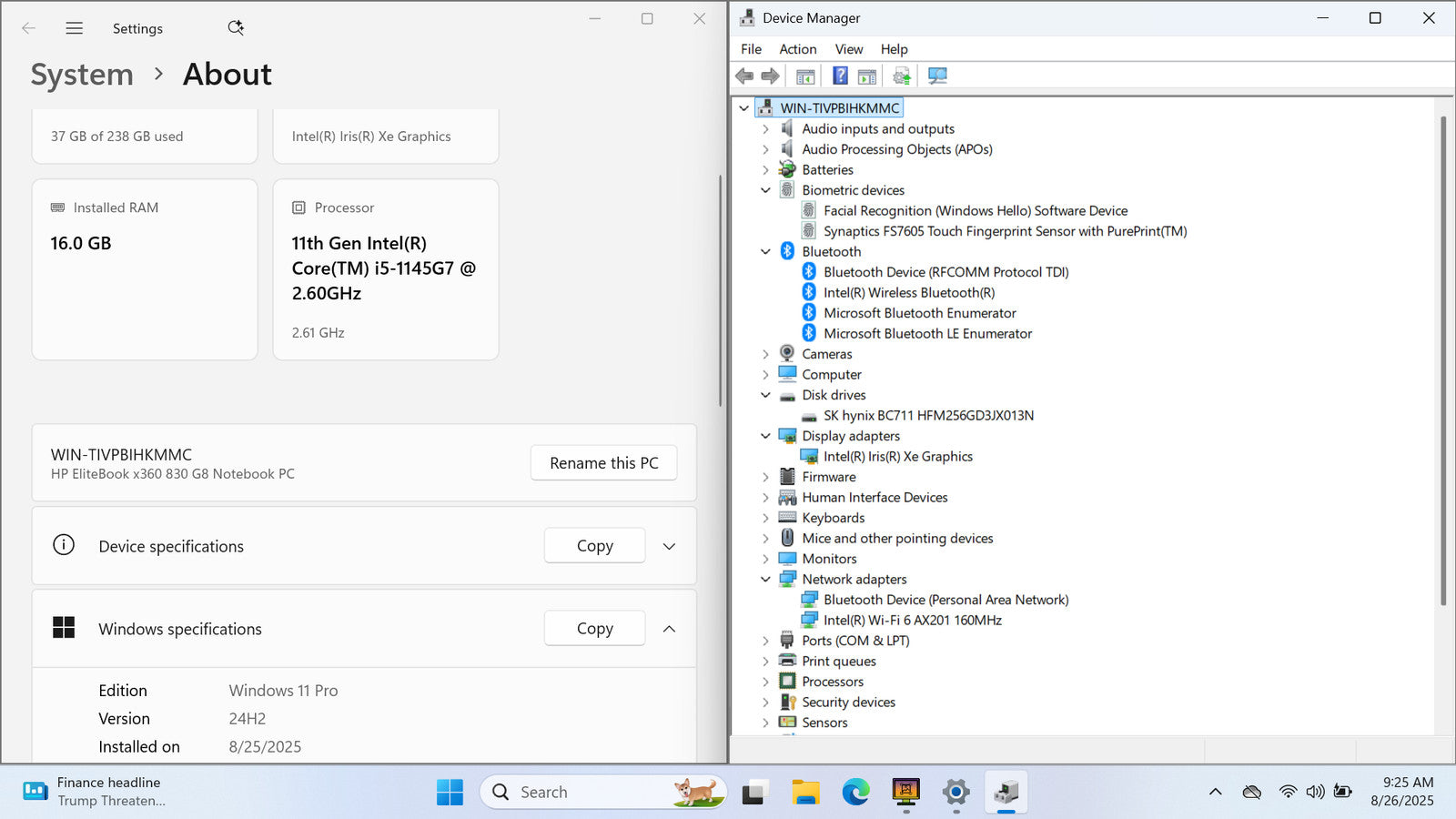Viewport: 1456px width, 819px height.
Task: Click the Wi-Fi icon in system tray
Action: coord(1287,792)
